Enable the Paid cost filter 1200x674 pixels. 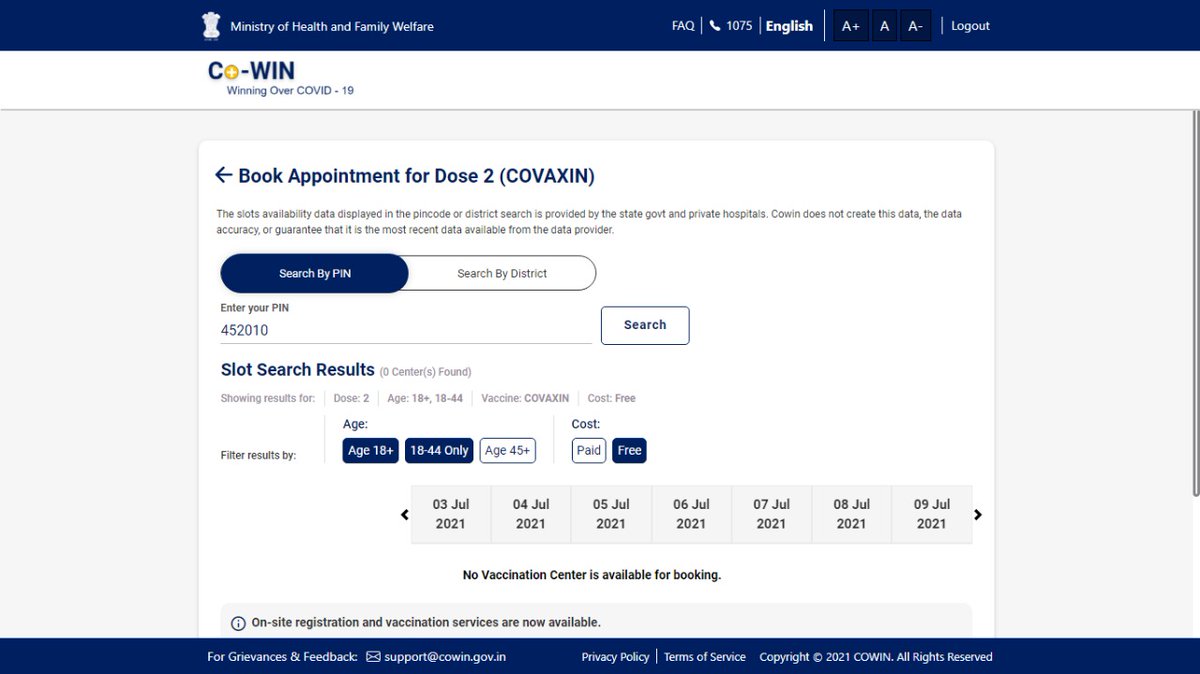point(589,451)
